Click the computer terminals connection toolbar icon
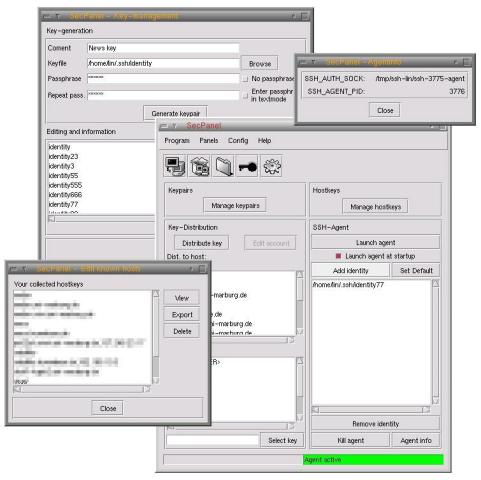 coord(175,166)
